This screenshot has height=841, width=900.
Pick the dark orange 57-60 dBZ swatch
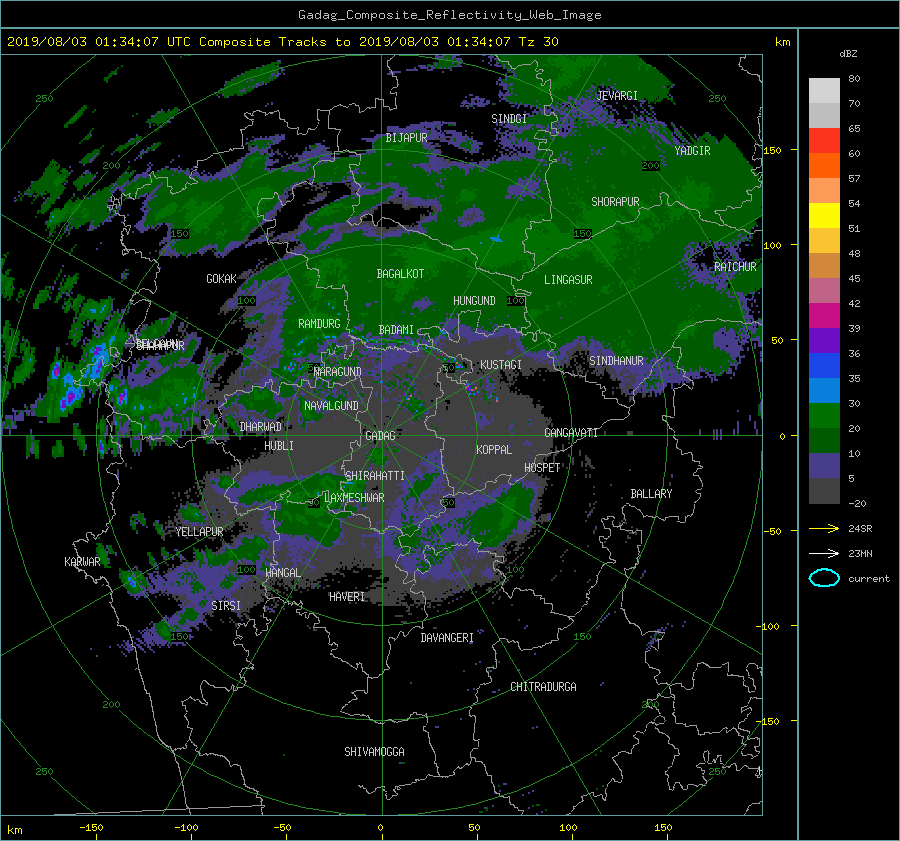824,165
